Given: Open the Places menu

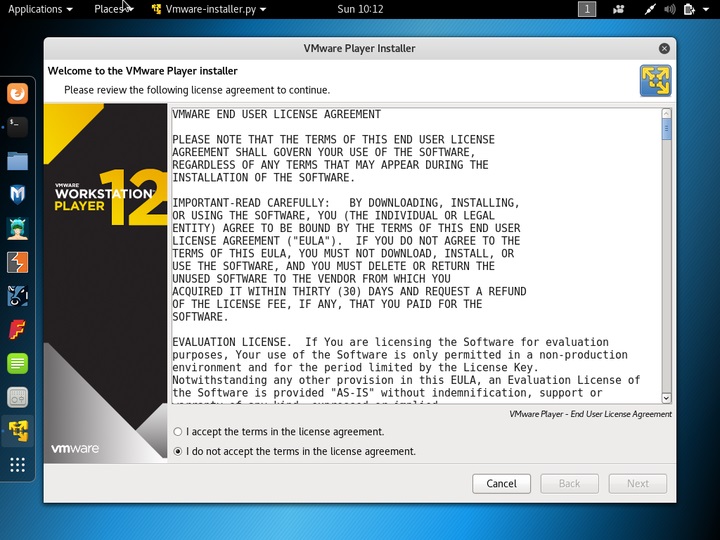Looking at the screenshot, I should point(113,9).
